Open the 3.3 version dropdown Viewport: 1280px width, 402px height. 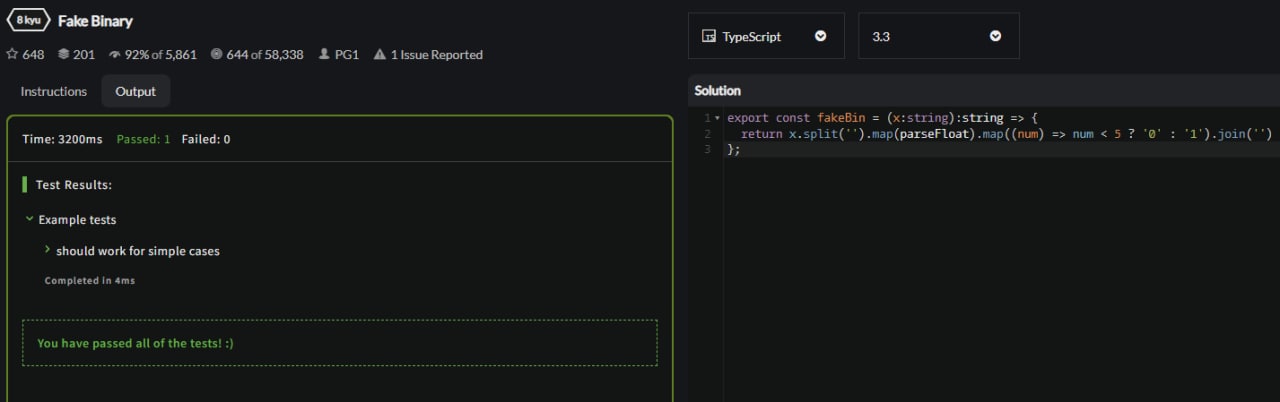939,36
